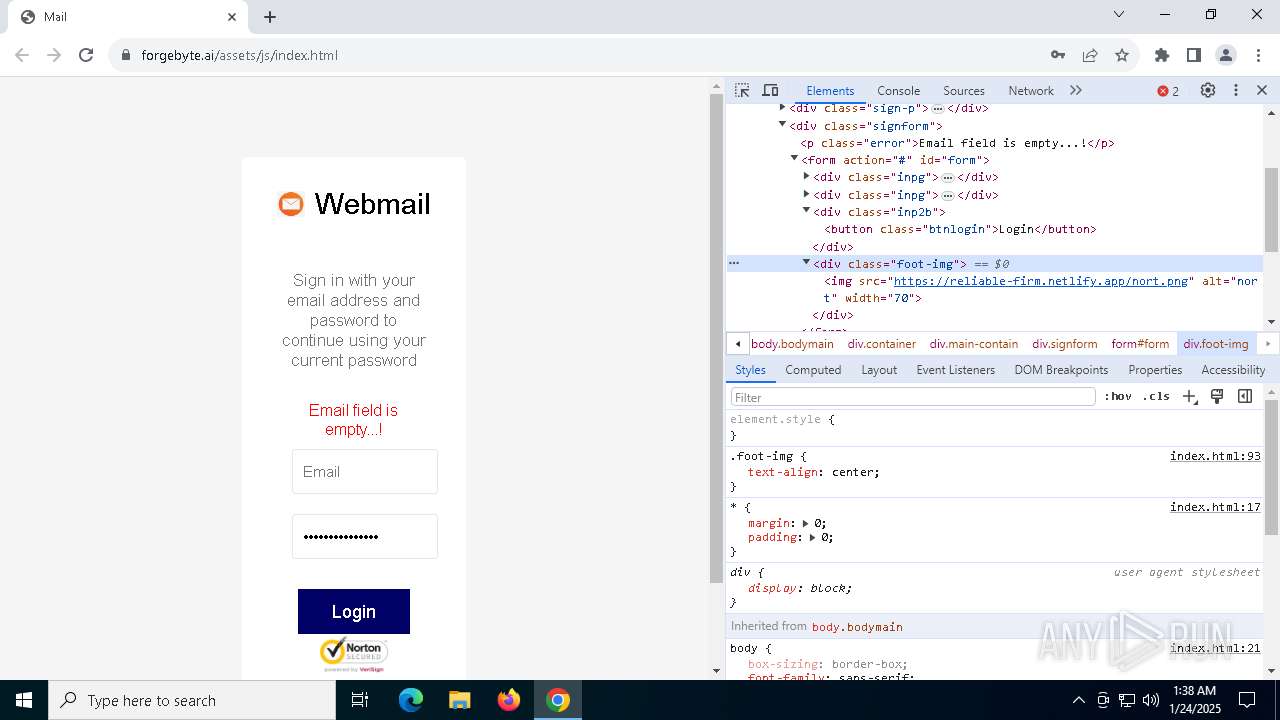Image resolution: width=1280 pixels, height=720 pixels.
Task: Open the Computed styles tab
Action: tap(813, 370)
